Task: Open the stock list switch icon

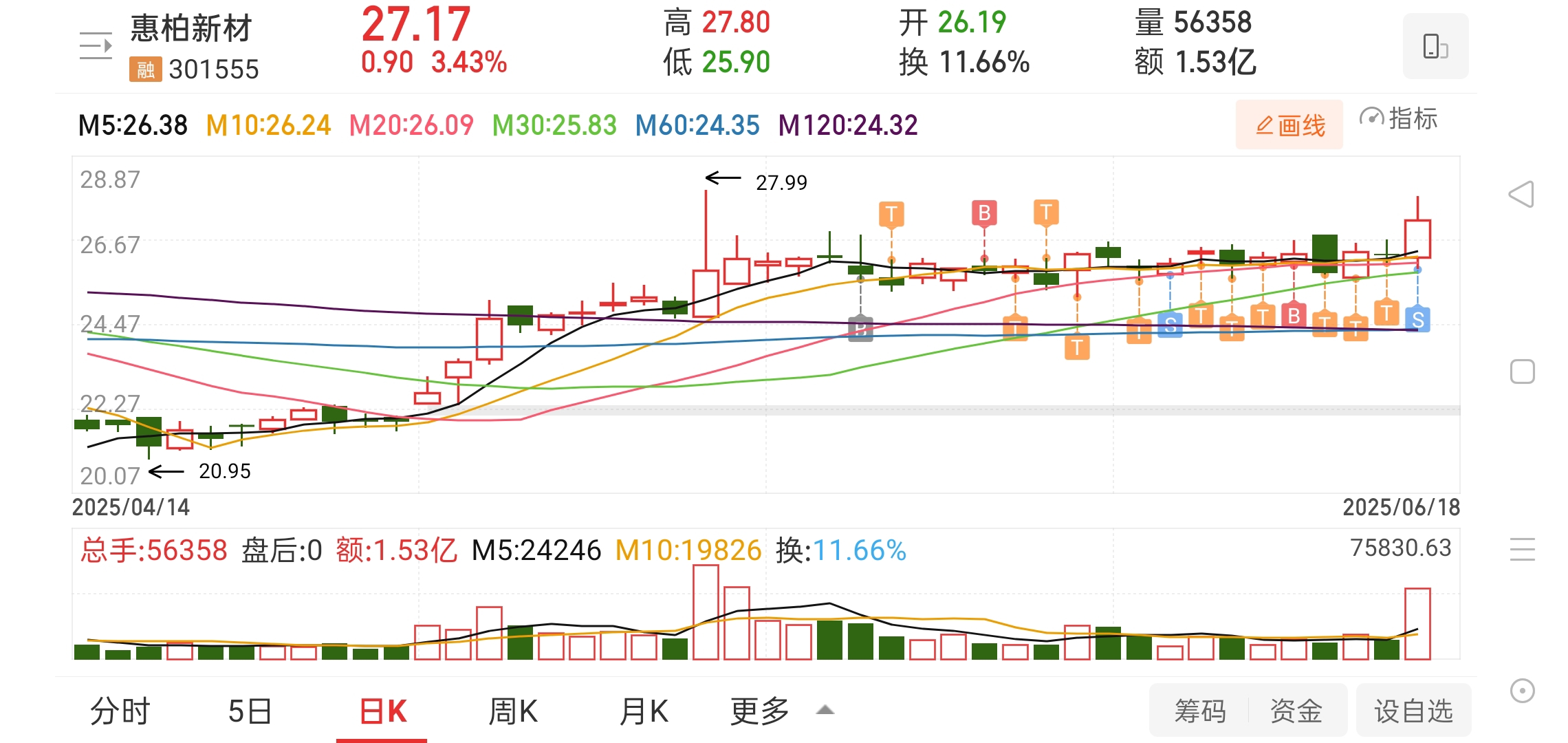Action: 96,46
